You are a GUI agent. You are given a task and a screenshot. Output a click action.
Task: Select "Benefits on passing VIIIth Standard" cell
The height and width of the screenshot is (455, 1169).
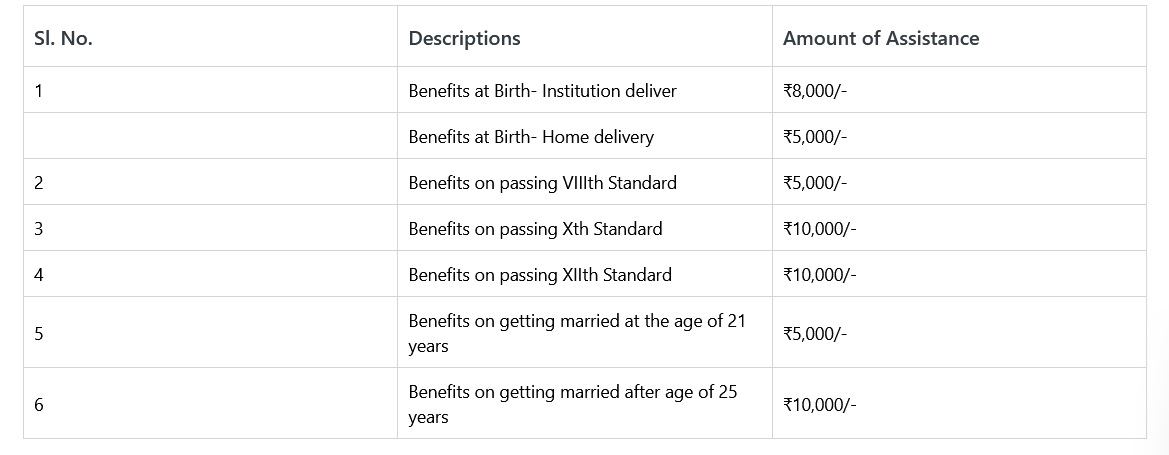[x=542, y=183]
